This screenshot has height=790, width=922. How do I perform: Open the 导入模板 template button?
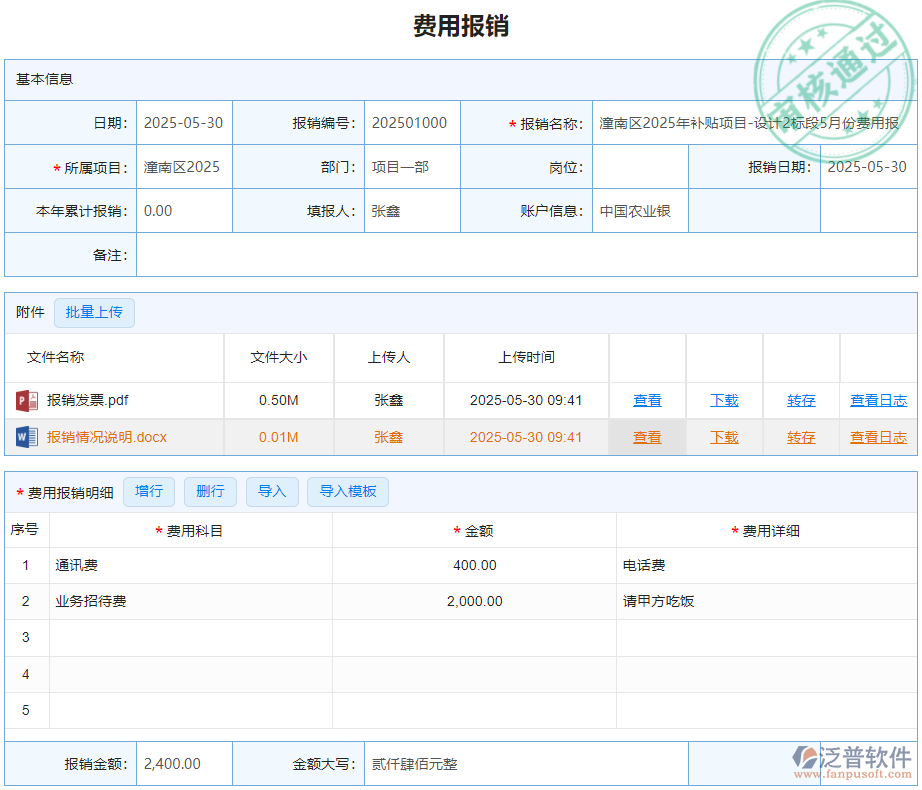click(347, 491)
